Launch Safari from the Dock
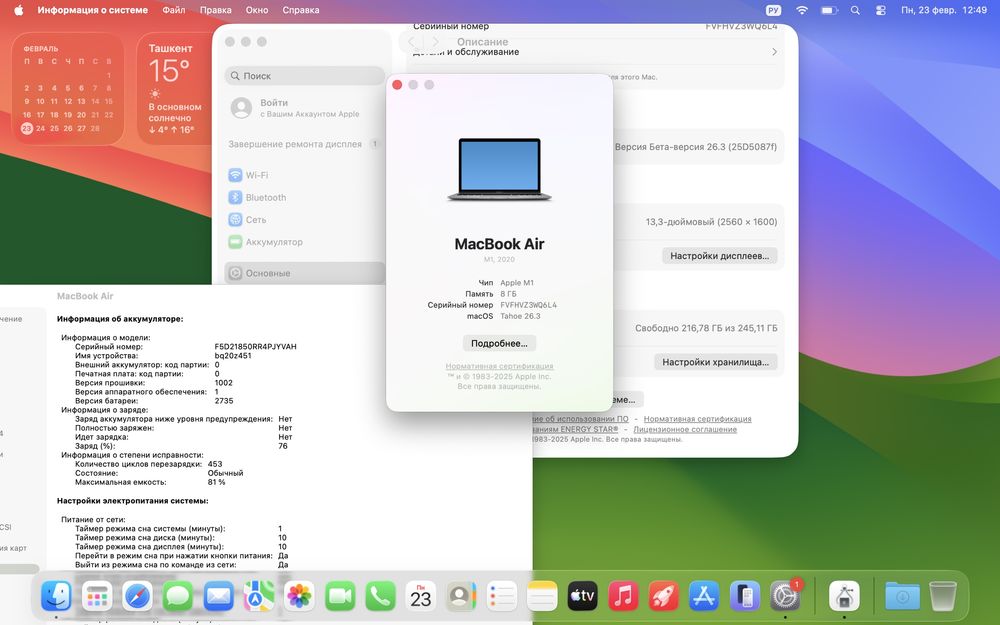Image resolution: width=1000 pixels, height=625 pixels. [x=138, y=596]
